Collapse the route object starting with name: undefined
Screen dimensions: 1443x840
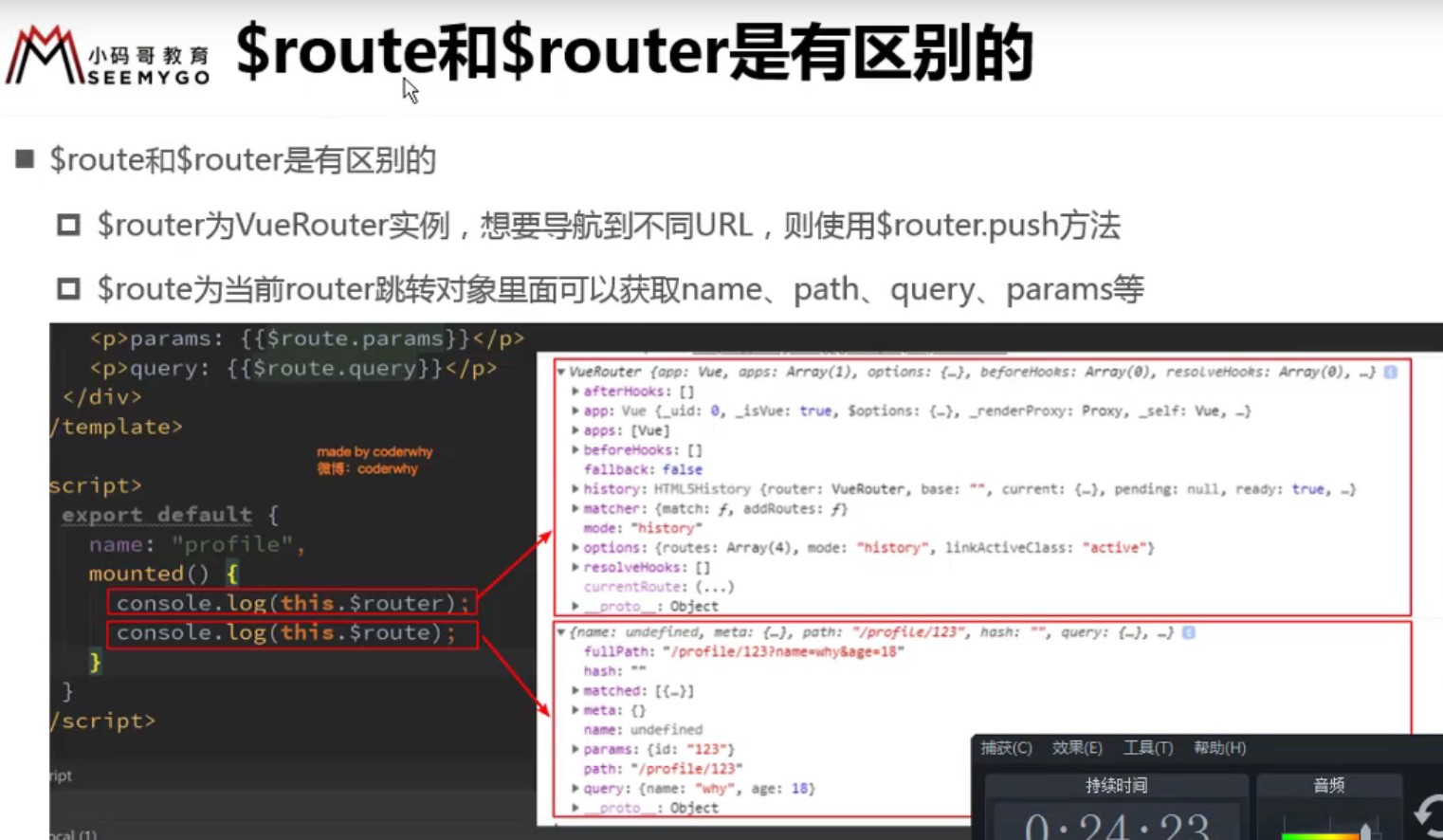[x=561, y=631]
